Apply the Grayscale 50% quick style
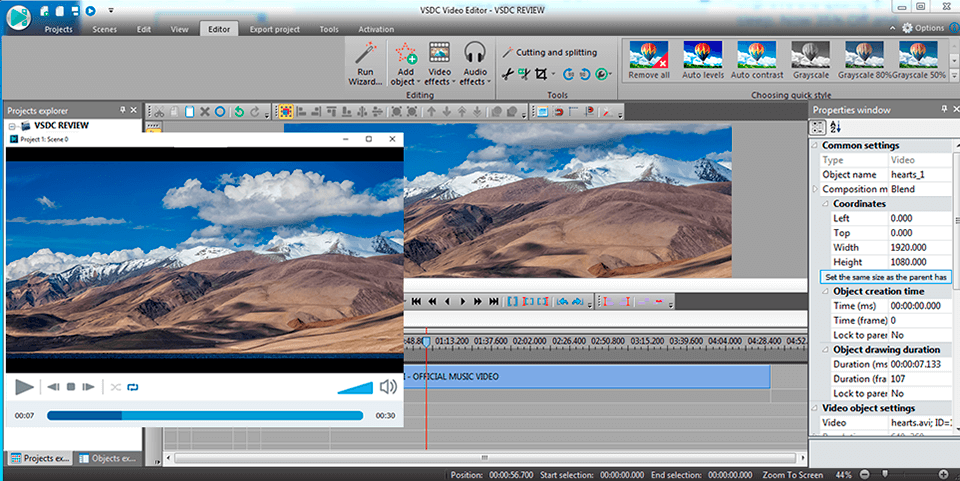This screenshot has height=481, width=960. click(x=918, y=60)
